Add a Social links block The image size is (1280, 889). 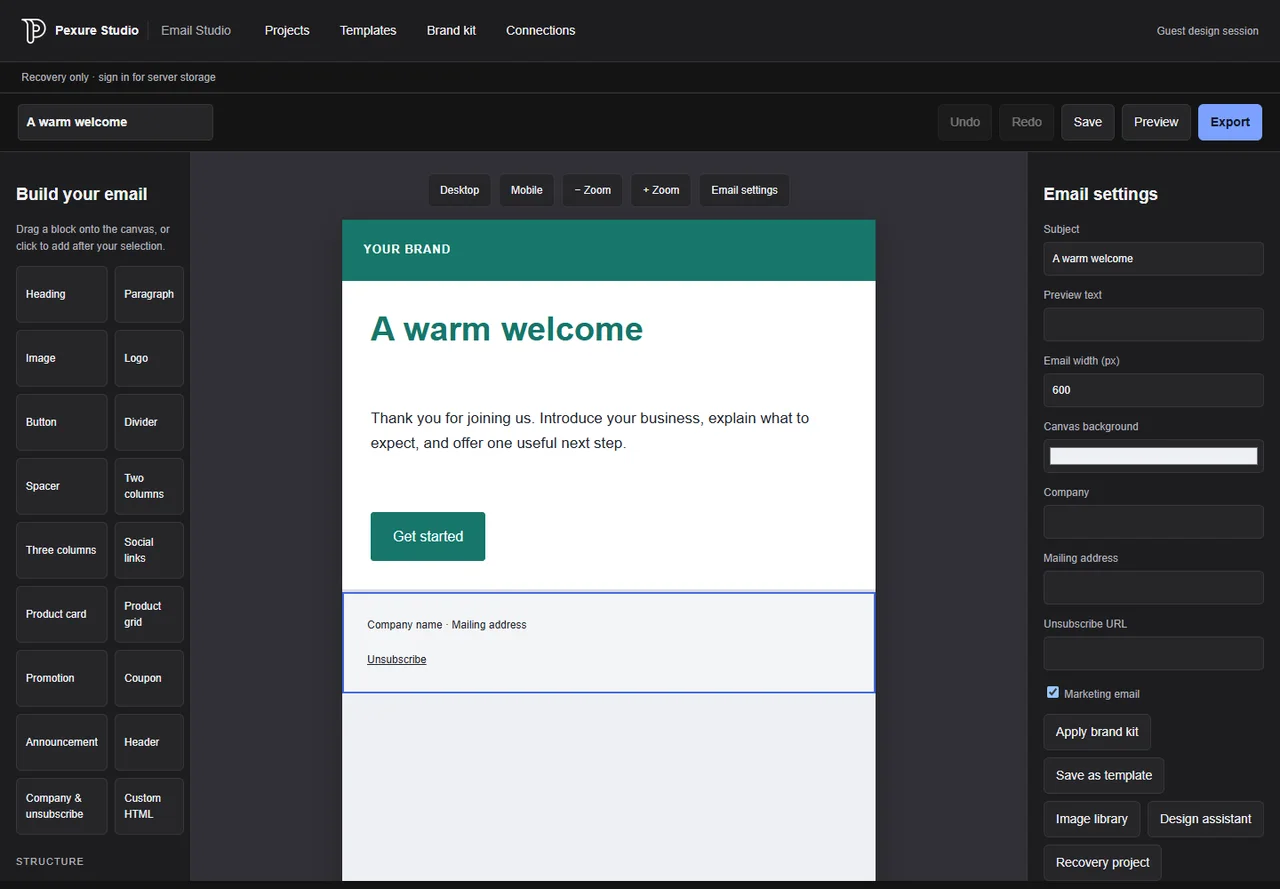point(149,550)
